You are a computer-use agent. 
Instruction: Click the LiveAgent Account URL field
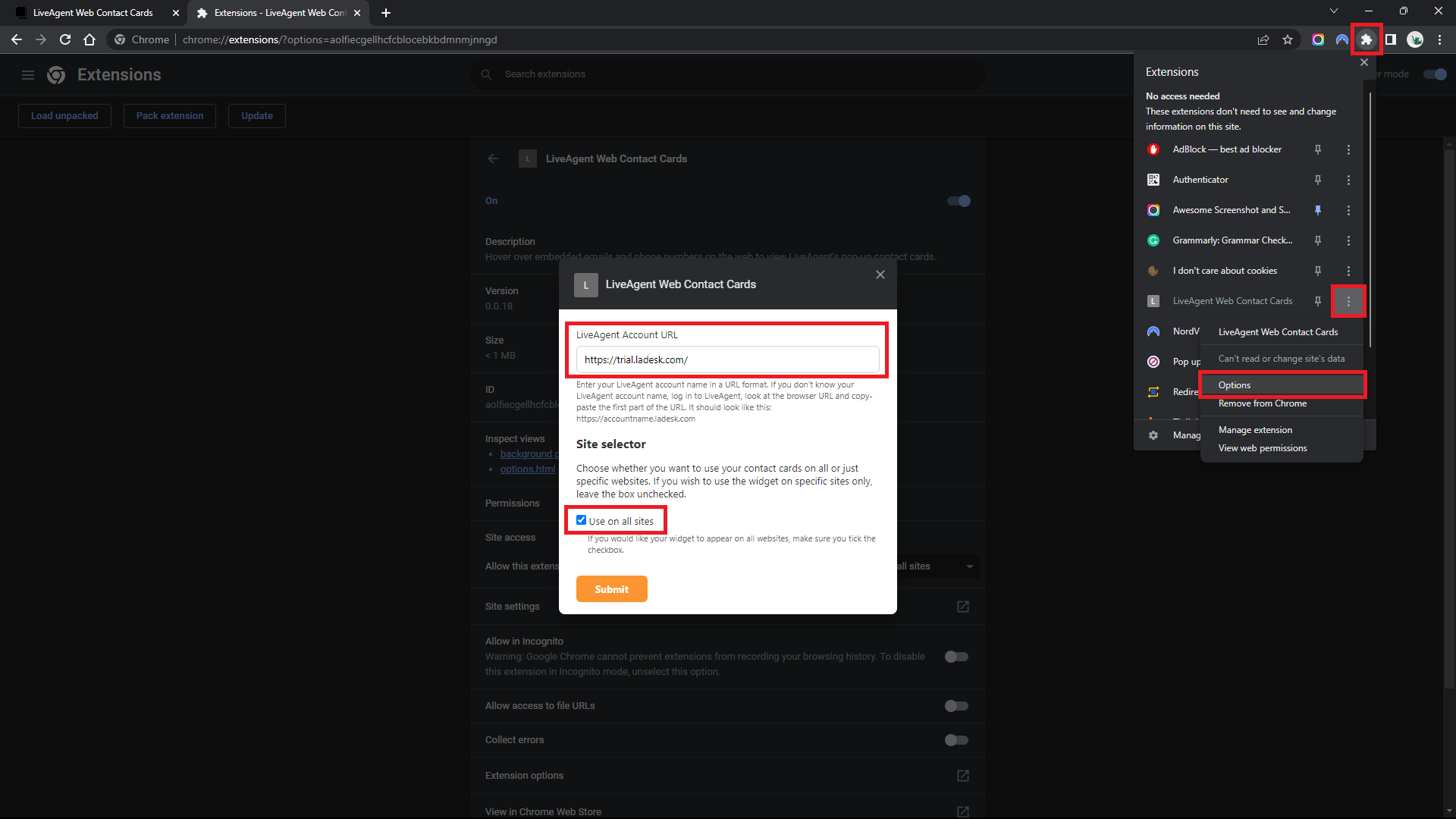[x=726, y=359]
